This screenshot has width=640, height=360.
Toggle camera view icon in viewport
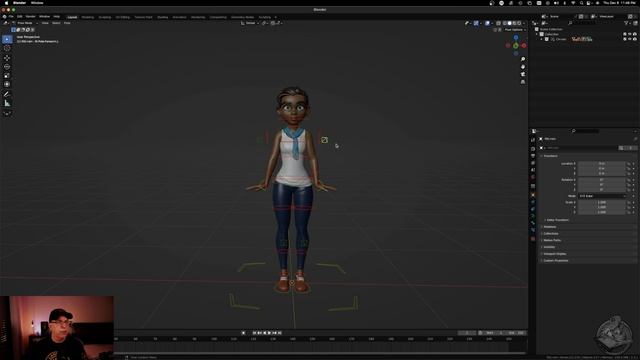[523, 74]
